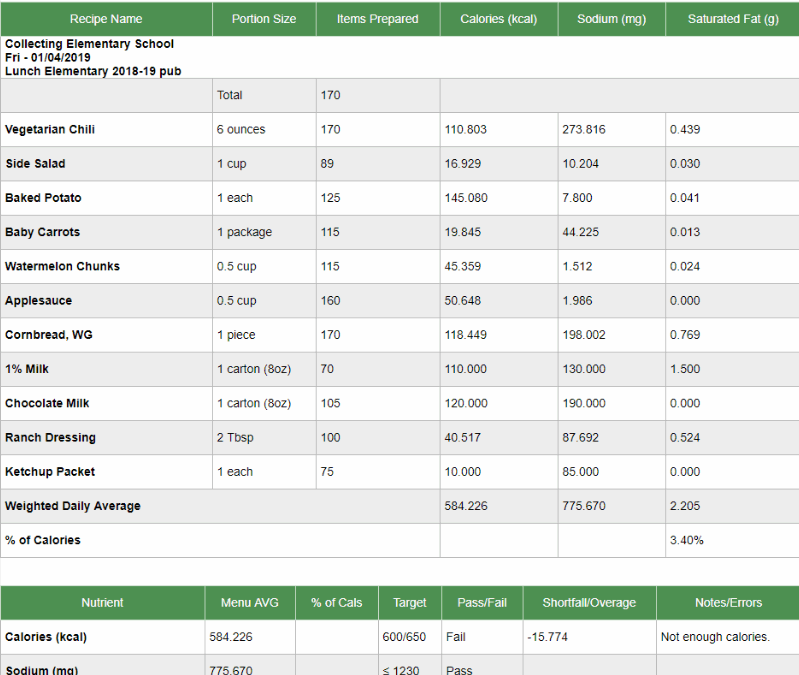Click the Menu AVG column header
799x675 pixels.
pyautogui.click(x=250, y=603)
